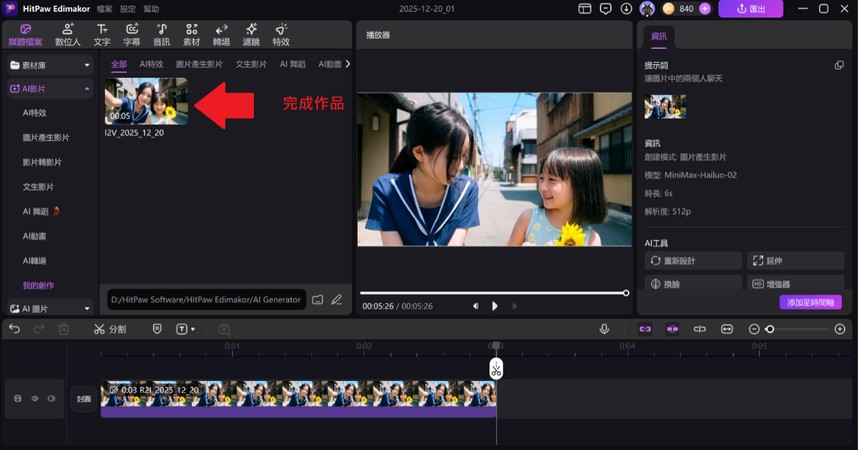Mute the video track audio
The height and width of the screenshot is (450, 858).
click(x=51, y=398)
